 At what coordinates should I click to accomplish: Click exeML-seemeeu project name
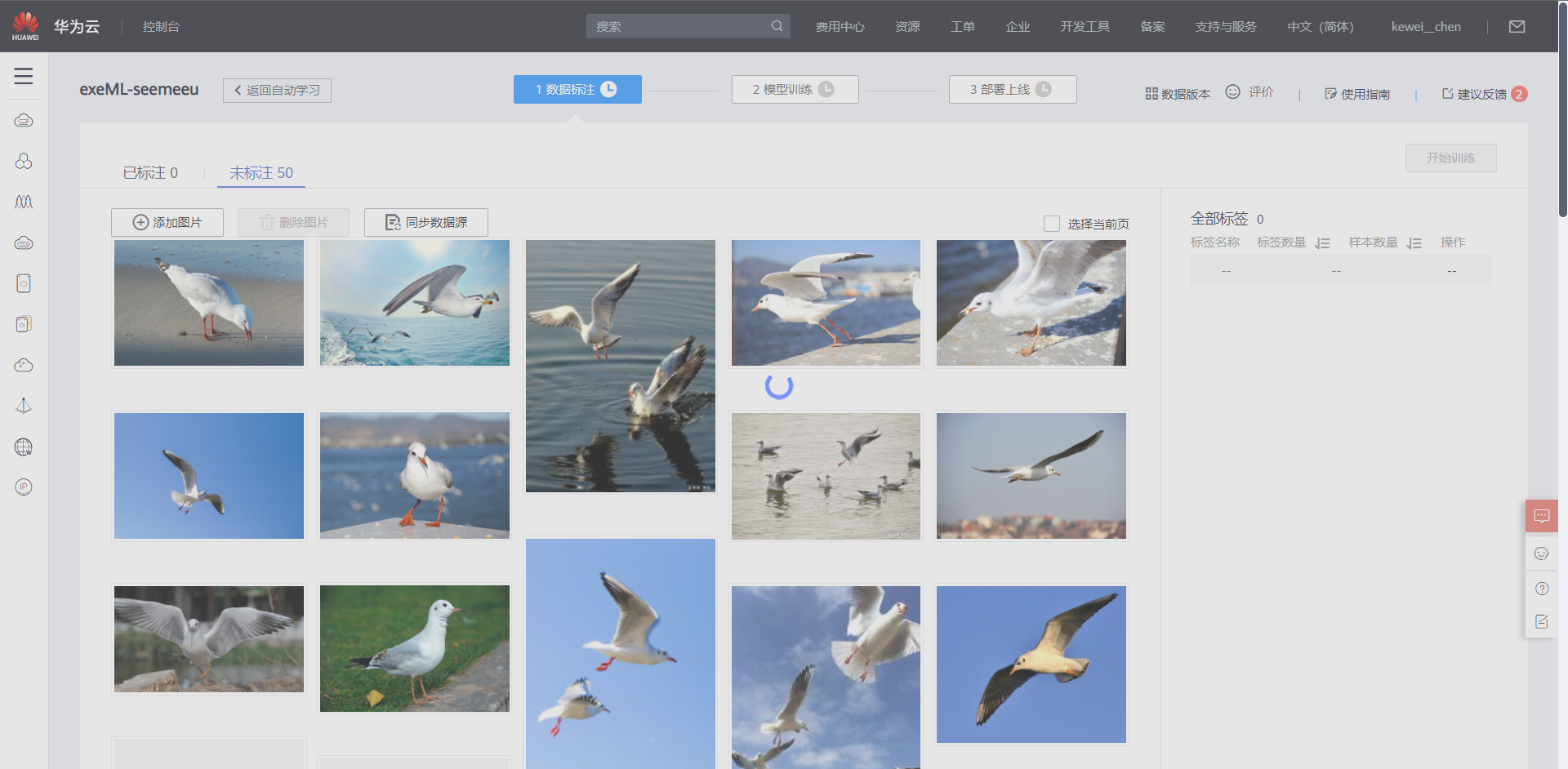(x=139, y=89)
